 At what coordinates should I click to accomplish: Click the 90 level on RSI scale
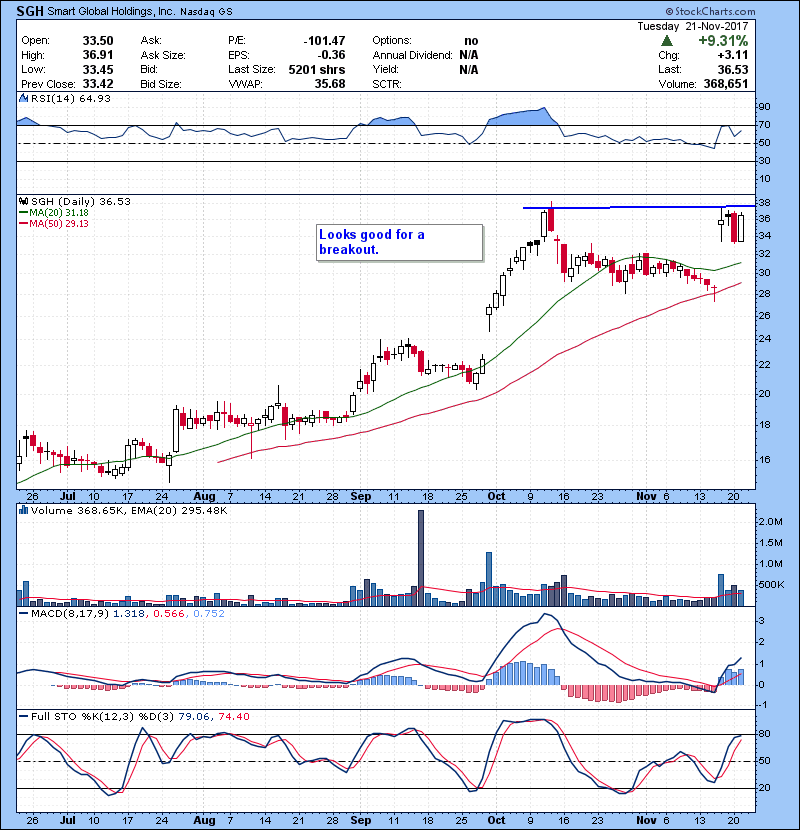tap(765, 107)
